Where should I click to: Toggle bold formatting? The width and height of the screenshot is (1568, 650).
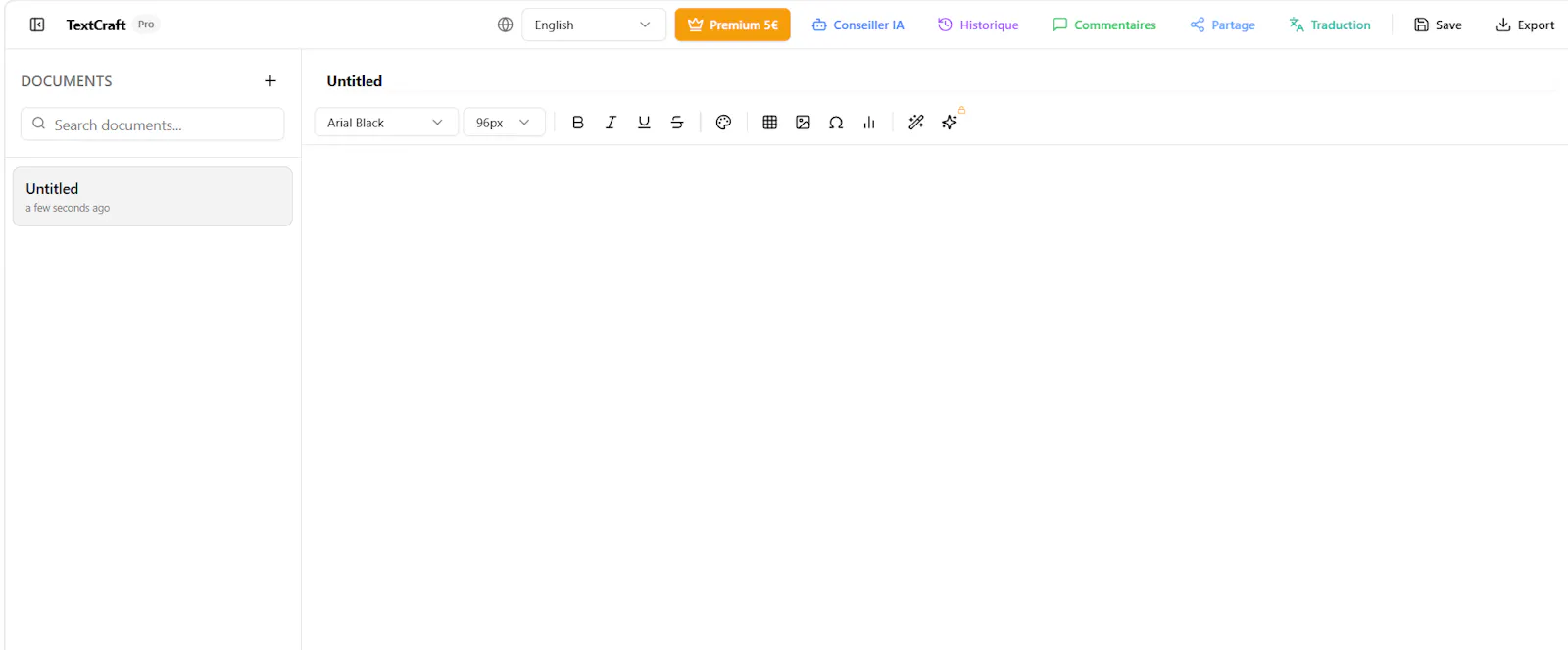pyautogui.click(x=578, y=123)
